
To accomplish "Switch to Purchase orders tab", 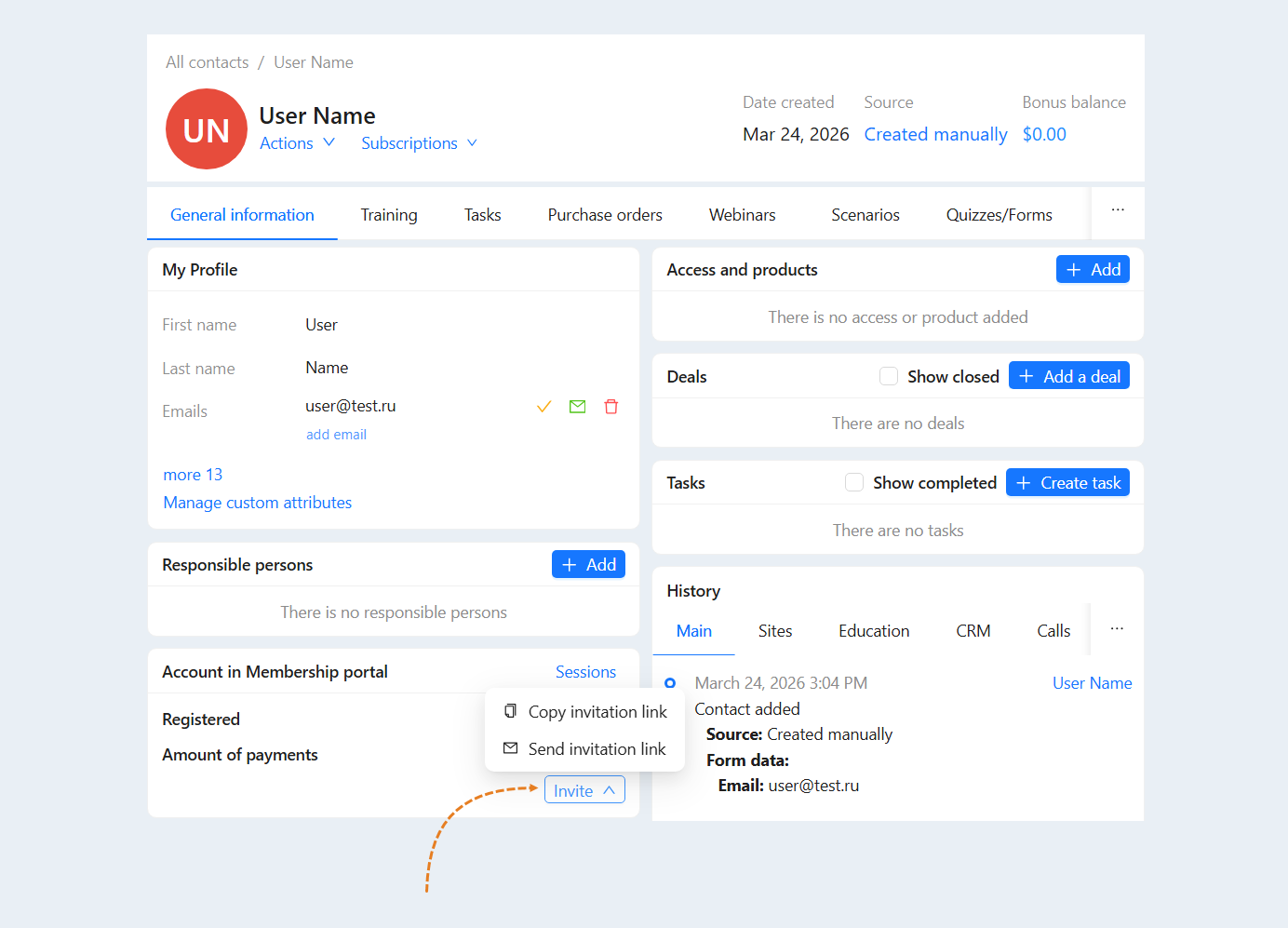I will click(605, 215).
